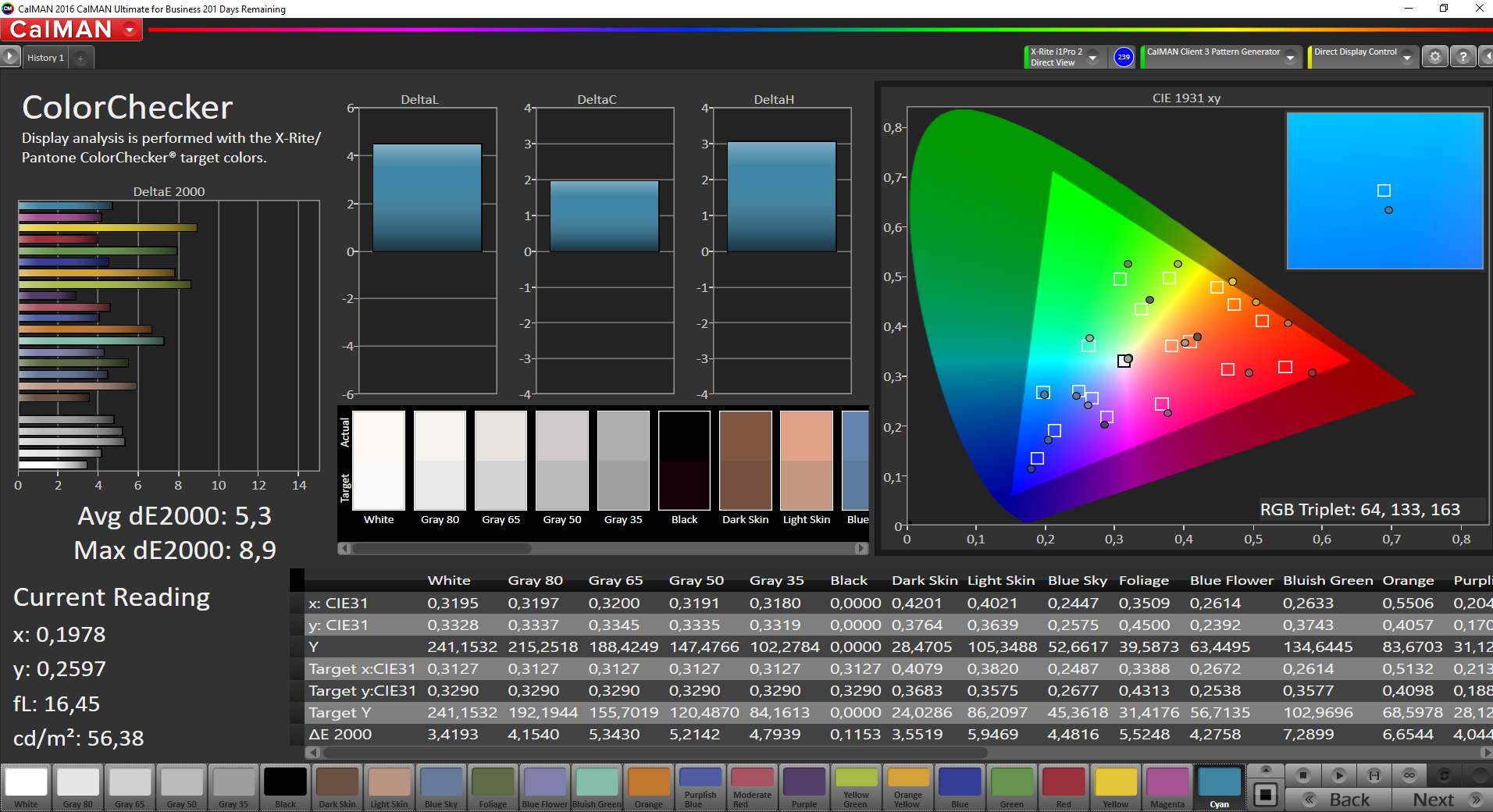Click the read series bracket icon

pos(1374,775)
